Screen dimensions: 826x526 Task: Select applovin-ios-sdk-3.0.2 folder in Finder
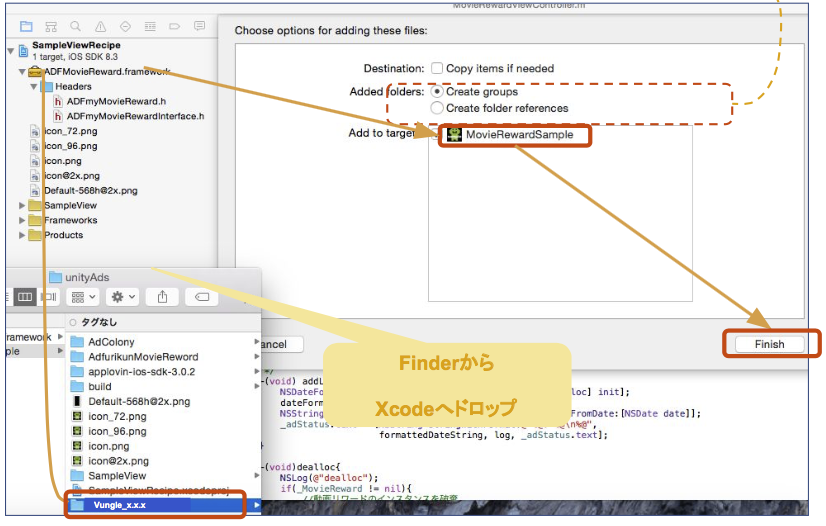click(x=142, y=372)
